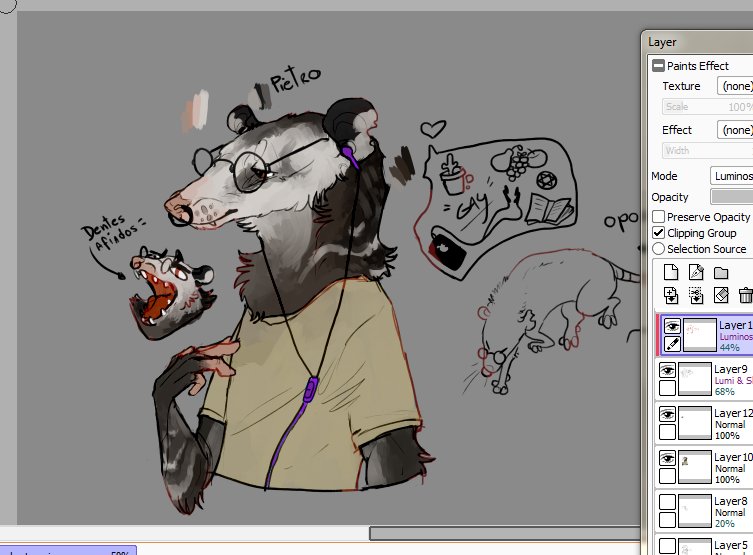
Task: Collapse the Paints Effect section
Action: [658, 66]
